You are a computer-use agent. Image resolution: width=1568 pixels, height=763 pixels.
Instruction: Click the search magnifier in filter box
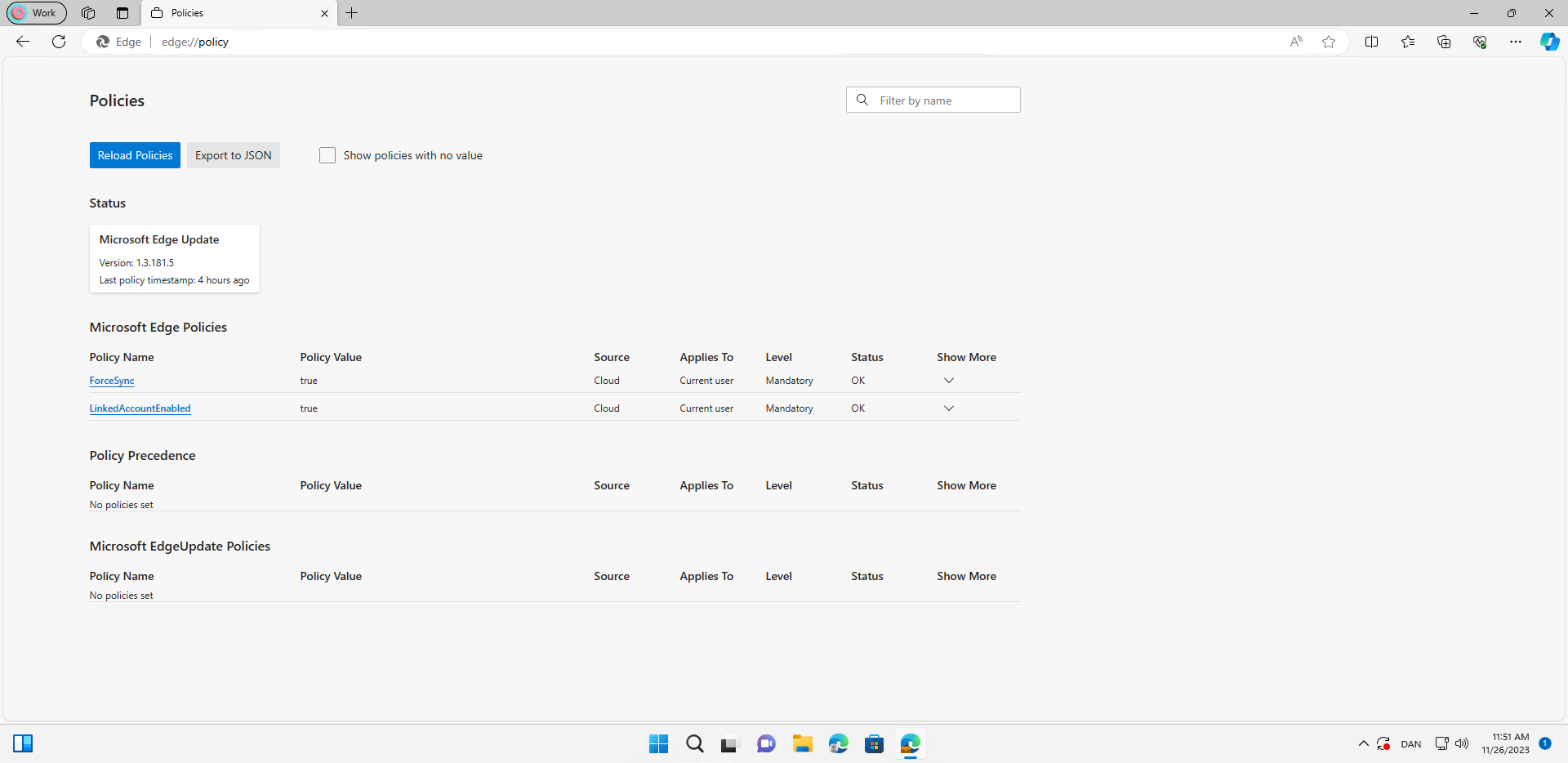[x=862, y=100]
